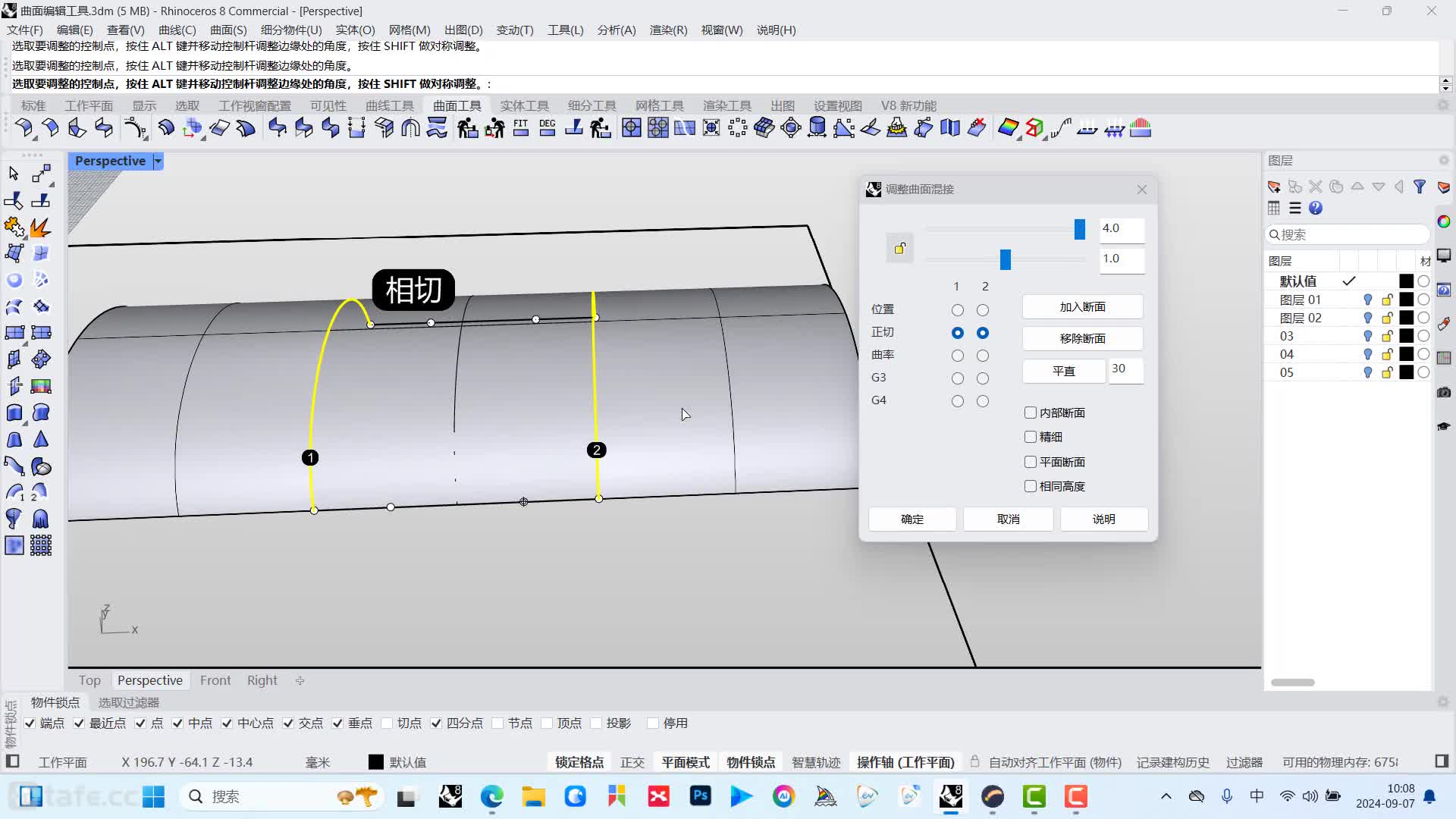This screenshot has width=1456, height=819.
Task: Enable the 相同高度 checkbox
Action: [1031, 486]
